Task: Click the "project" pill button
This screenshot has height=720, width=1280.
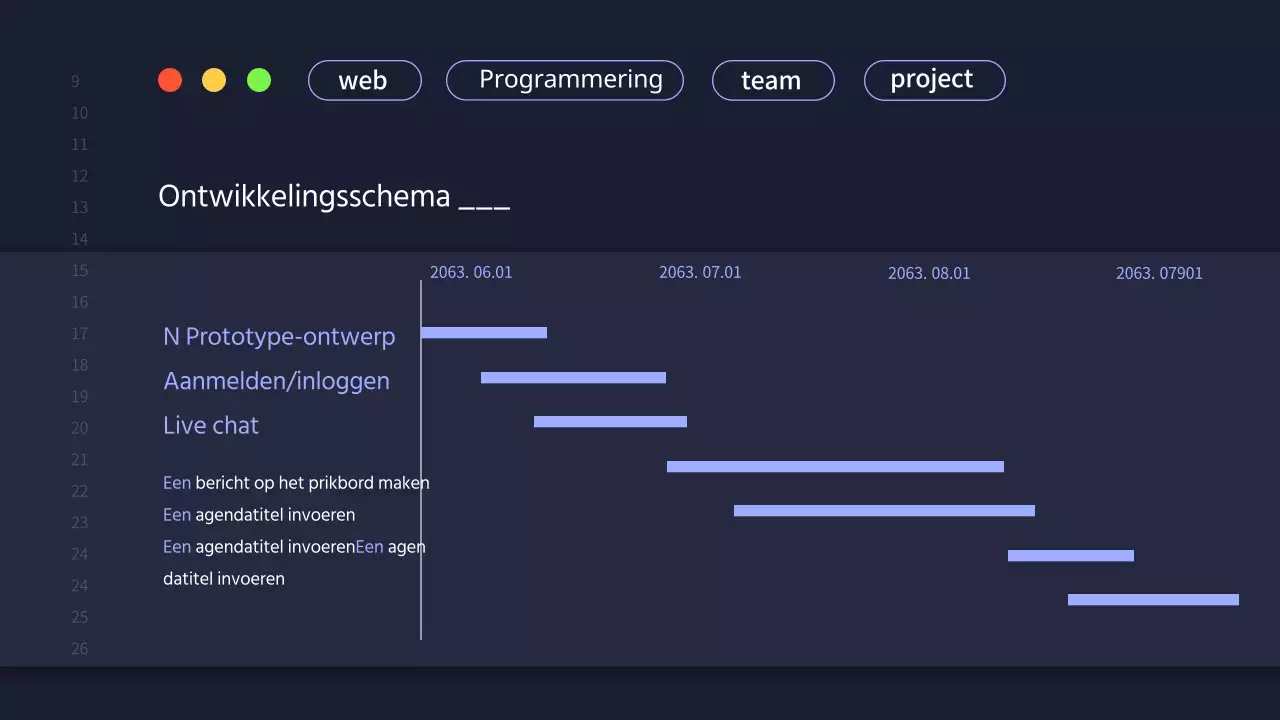Action: pos(933,80)
